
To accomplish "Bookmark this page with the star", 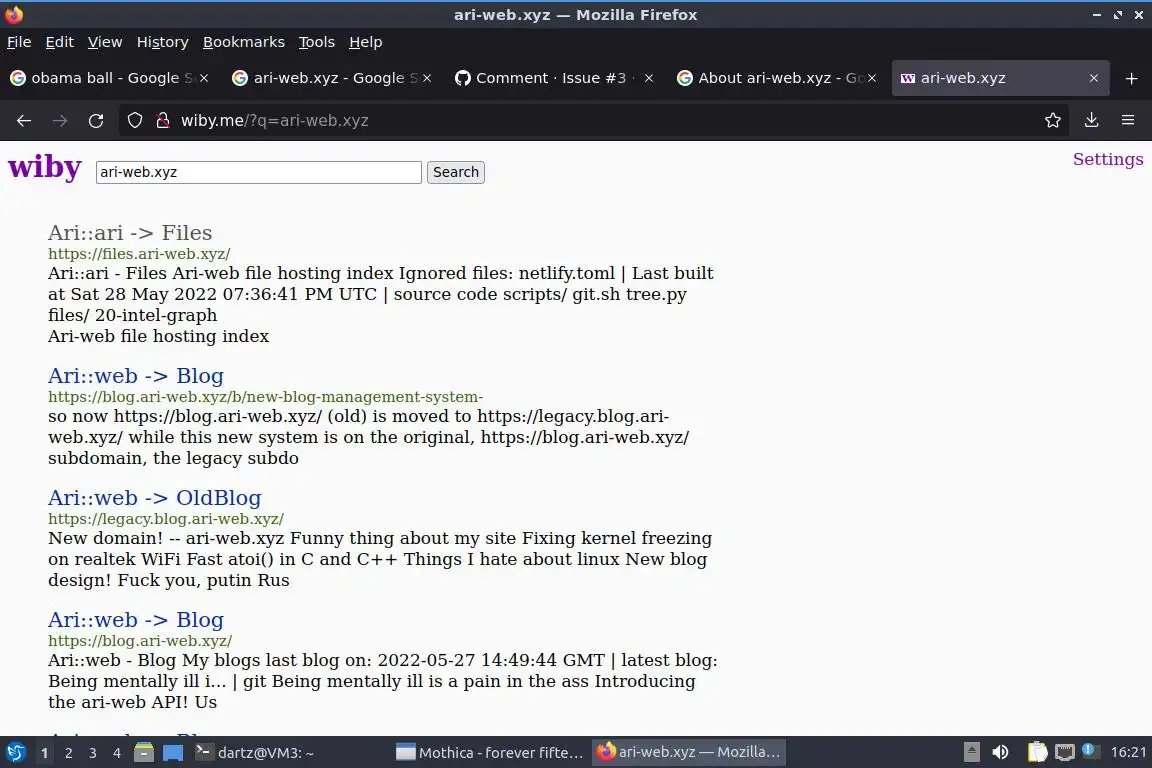I will (1052, 121).
